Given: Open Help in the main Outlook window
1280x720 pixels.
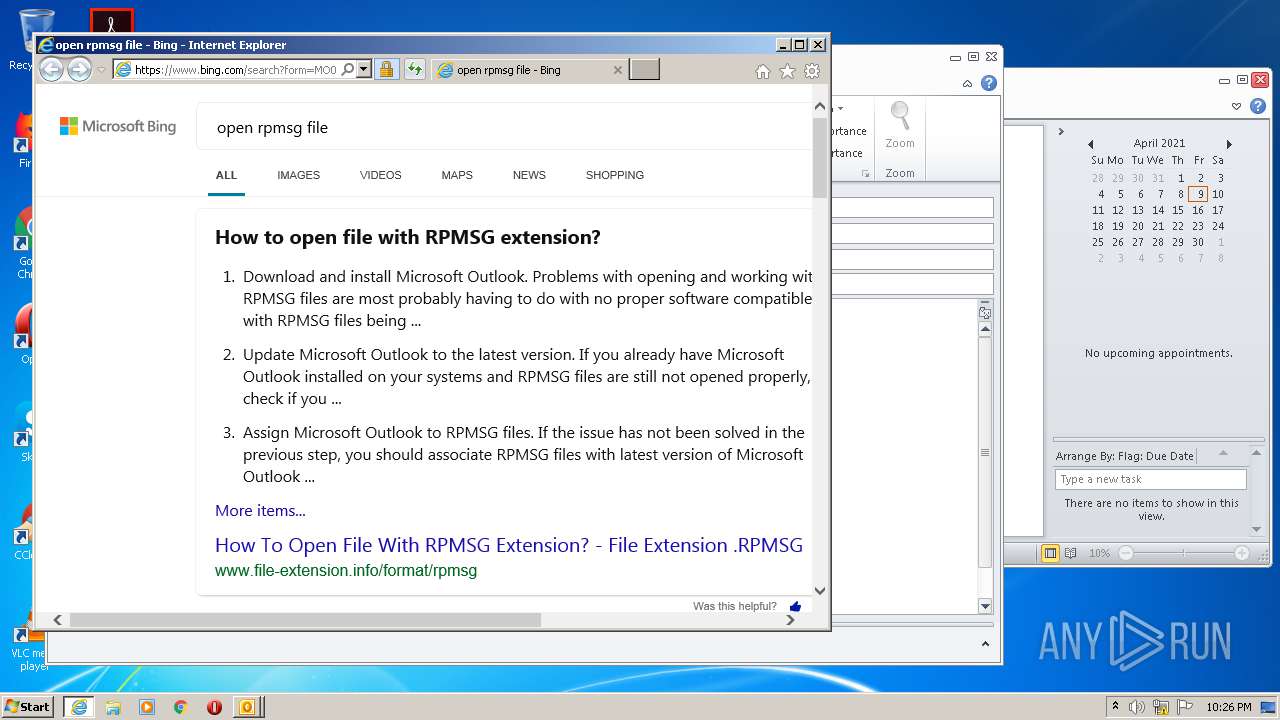Looking at the screenshot, I should point(1259,106).
